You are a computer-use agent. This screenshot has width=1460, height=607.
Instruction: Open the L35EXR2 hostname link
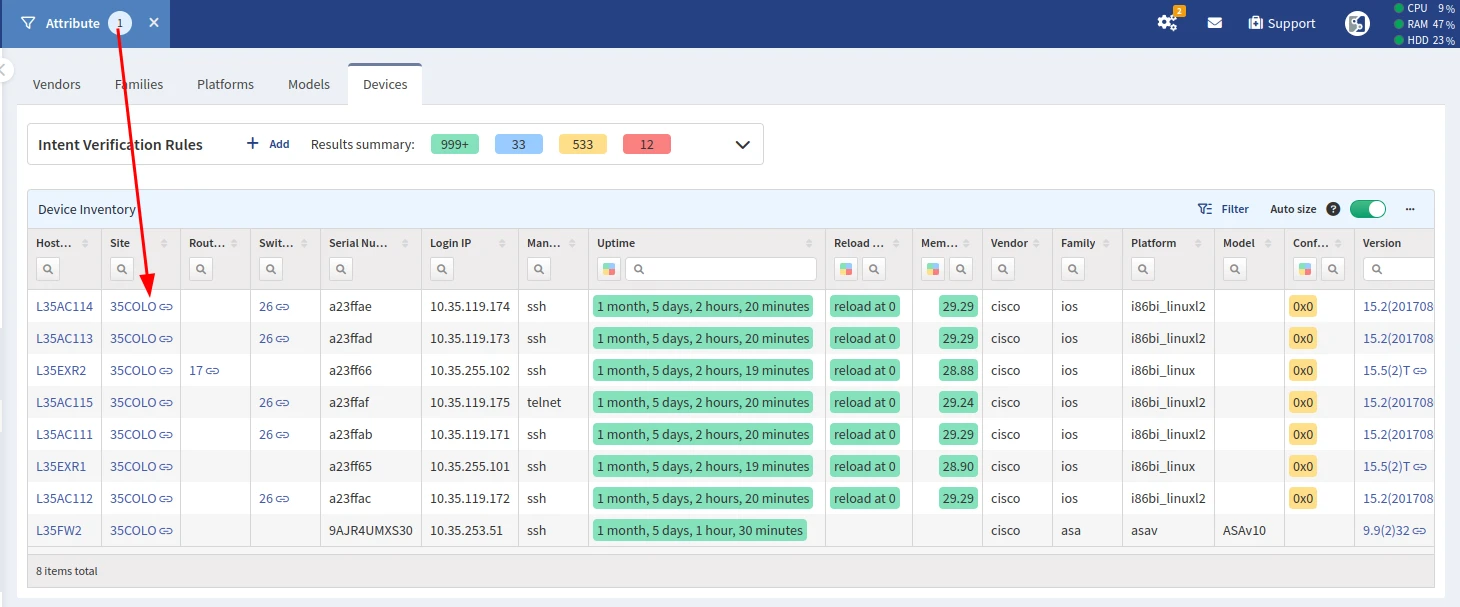[61, 370]
